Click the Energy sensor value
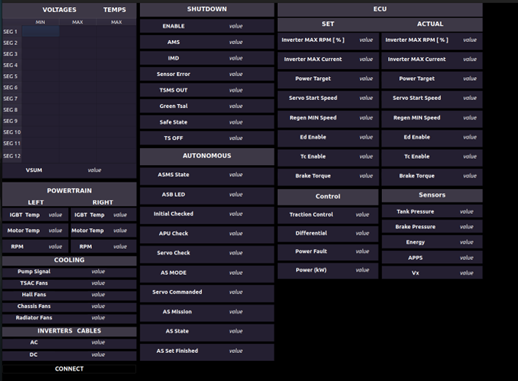518x381 pixels. pos(467,242)
